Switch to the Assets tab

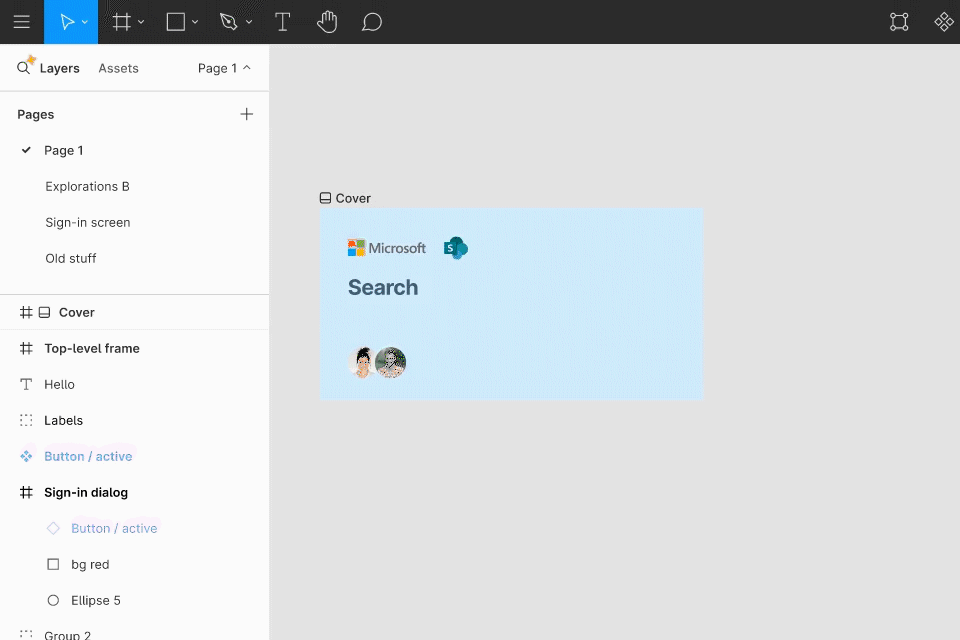click(x=118, y=68)
